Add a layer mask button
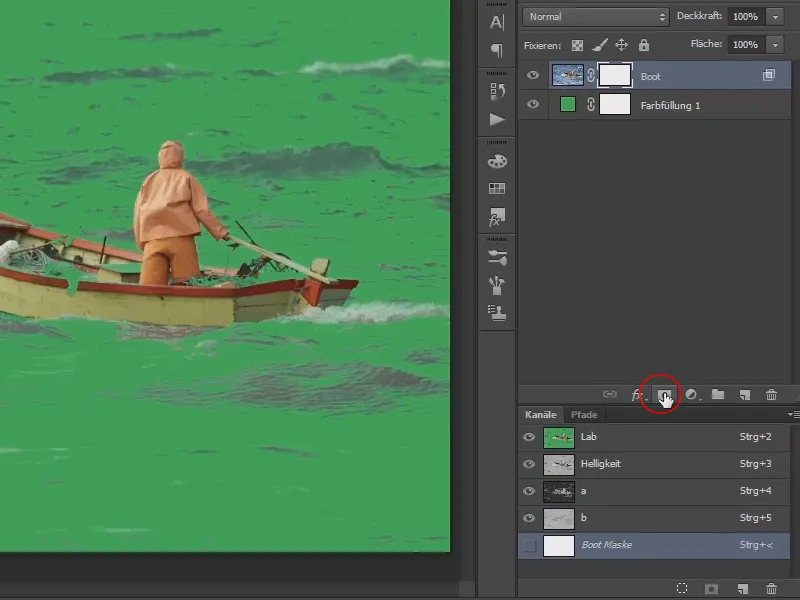Viewport: 800px width, 600px height. (x=664, y=395)
